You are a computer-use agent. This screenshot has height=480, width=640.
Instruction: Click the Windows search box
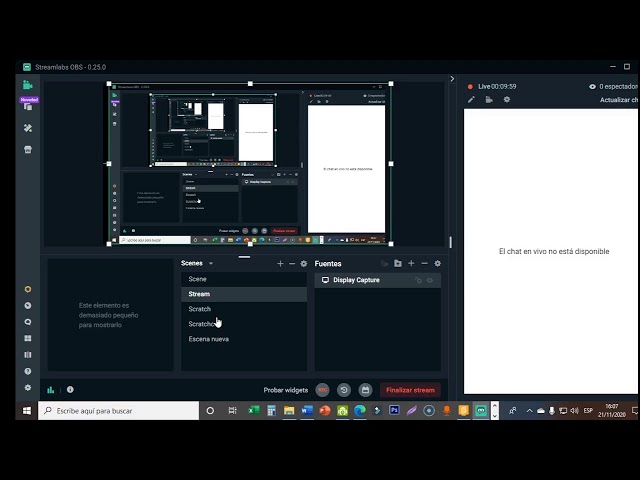tap(118, 411)
